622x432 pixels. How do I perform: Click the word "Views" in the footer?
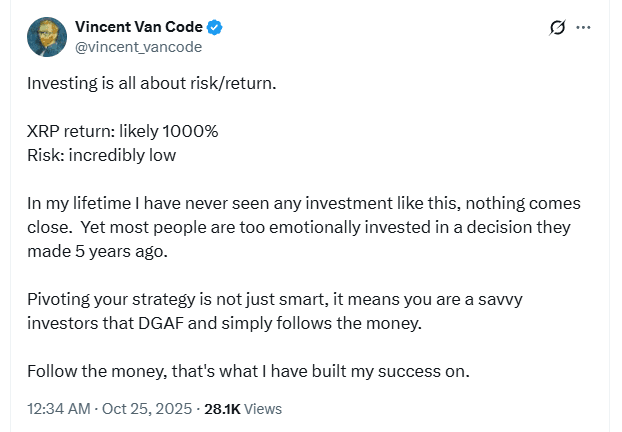(263, 408)
